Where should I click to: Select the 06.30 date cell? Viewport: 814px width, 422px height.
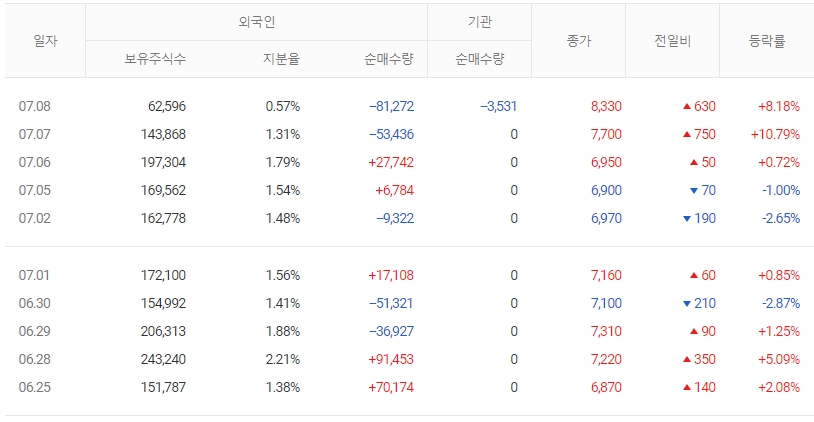(35, 303)
